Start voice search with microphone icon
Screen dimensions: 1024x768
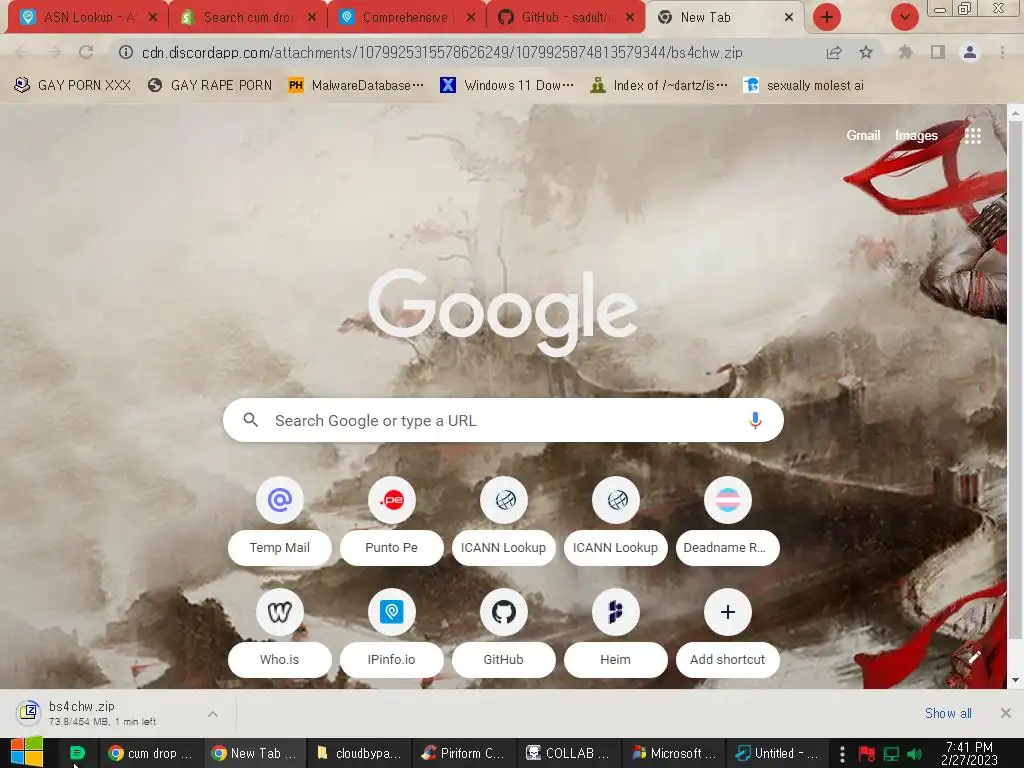755,420
